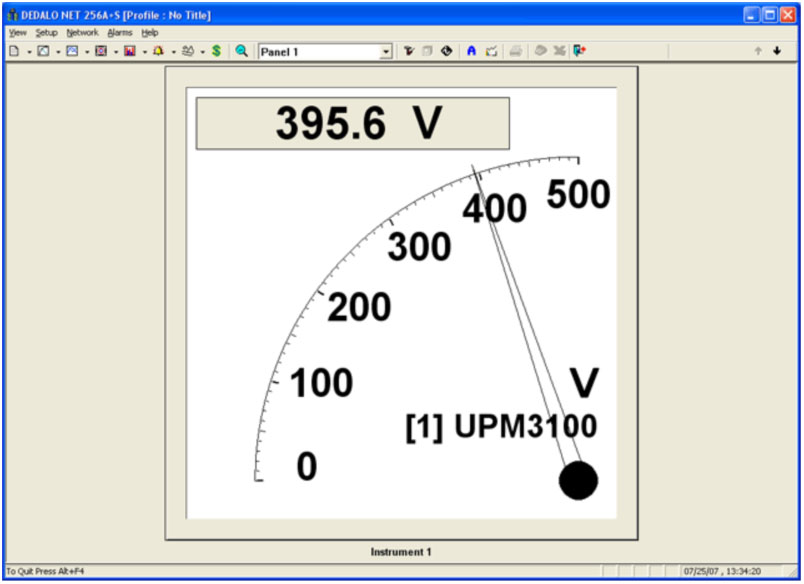Click the gray up arrow icon

pyautogui.click(x=758, y=51)
